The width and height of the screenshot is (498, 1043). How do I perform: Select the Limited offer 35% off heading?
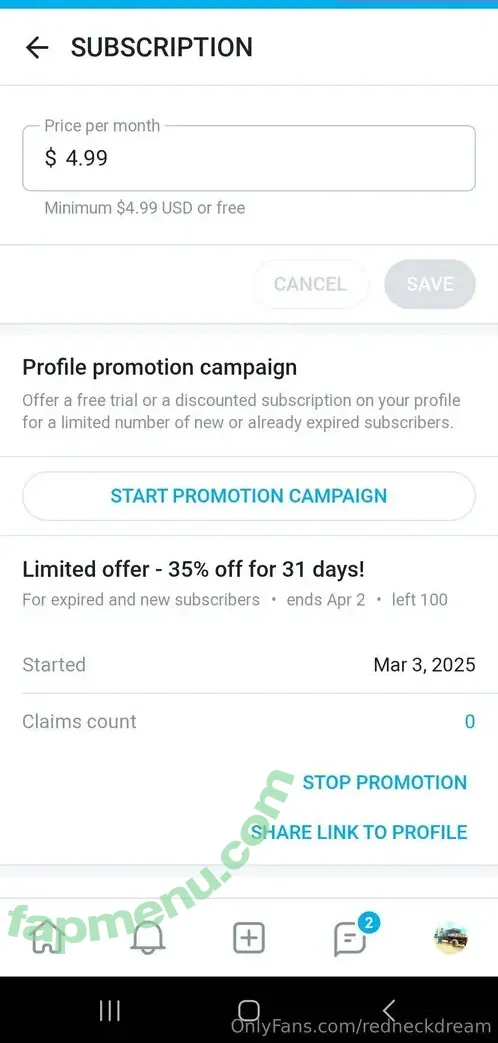[x=193, y=569]
